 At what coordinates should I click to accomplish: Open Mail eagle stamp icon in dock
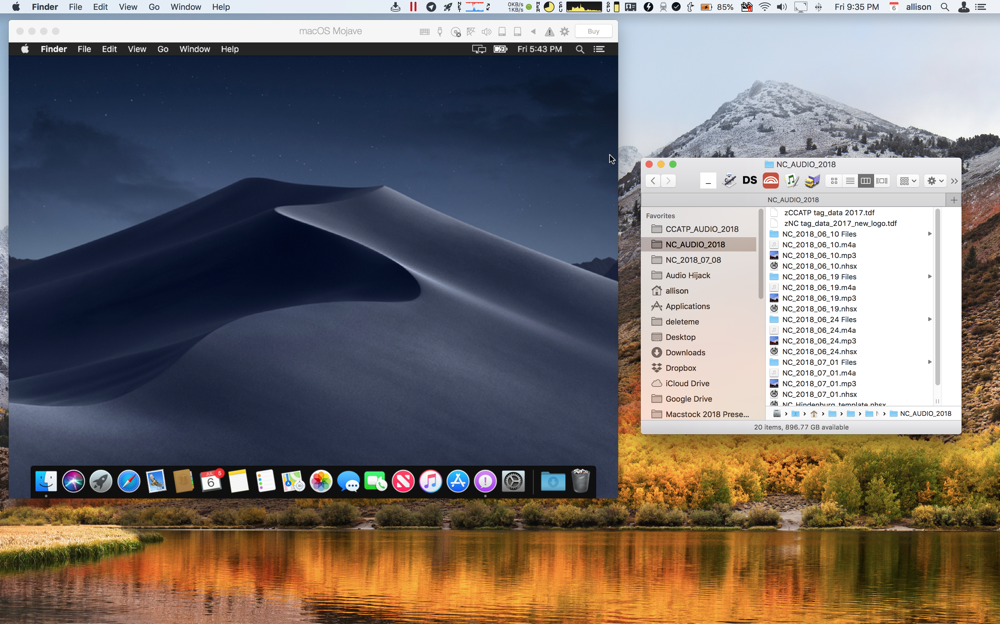point(156,481)
